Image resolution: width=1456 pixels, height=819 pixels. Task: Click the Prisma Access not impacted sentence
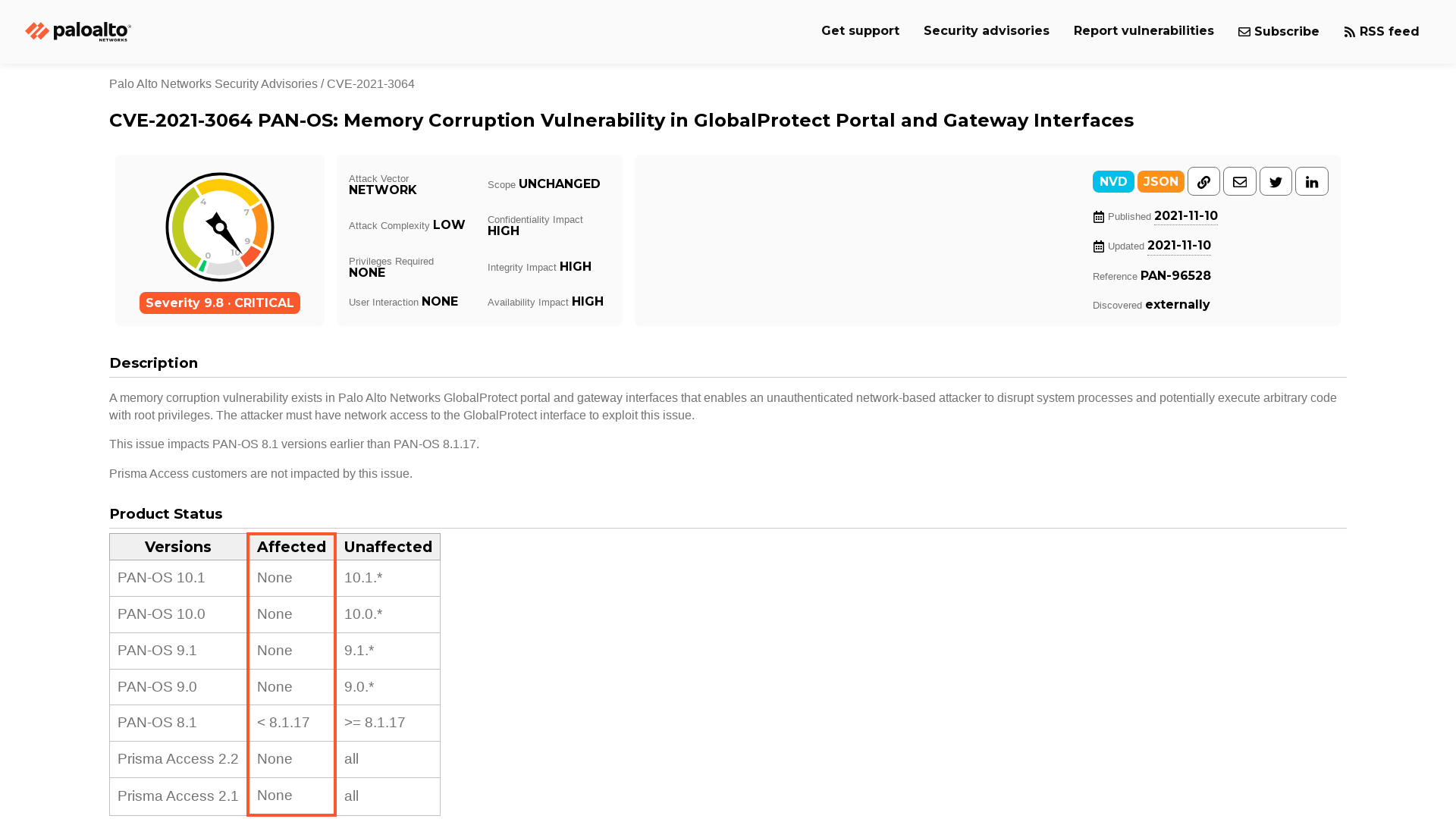click(x=261, y=474)
